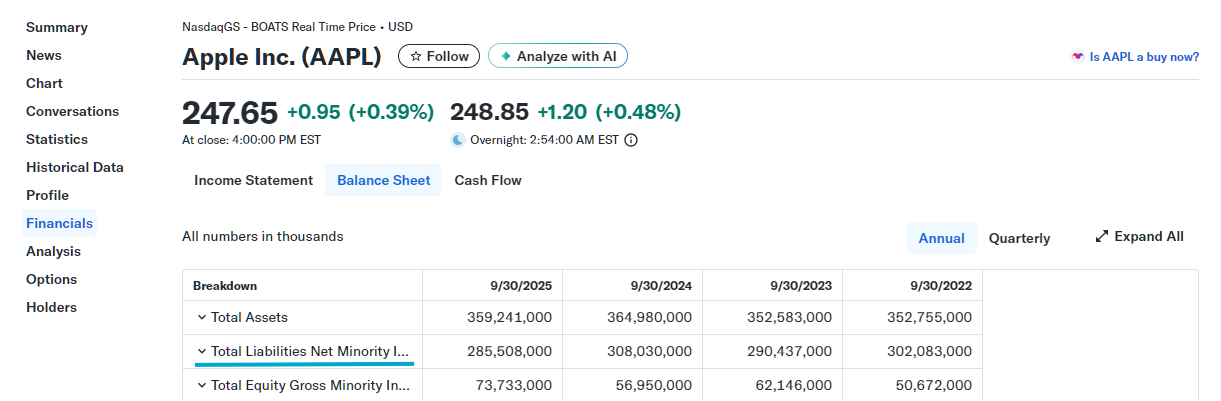Open the Chart section
Screen dimensions: 1221x401
coord(44,83)
